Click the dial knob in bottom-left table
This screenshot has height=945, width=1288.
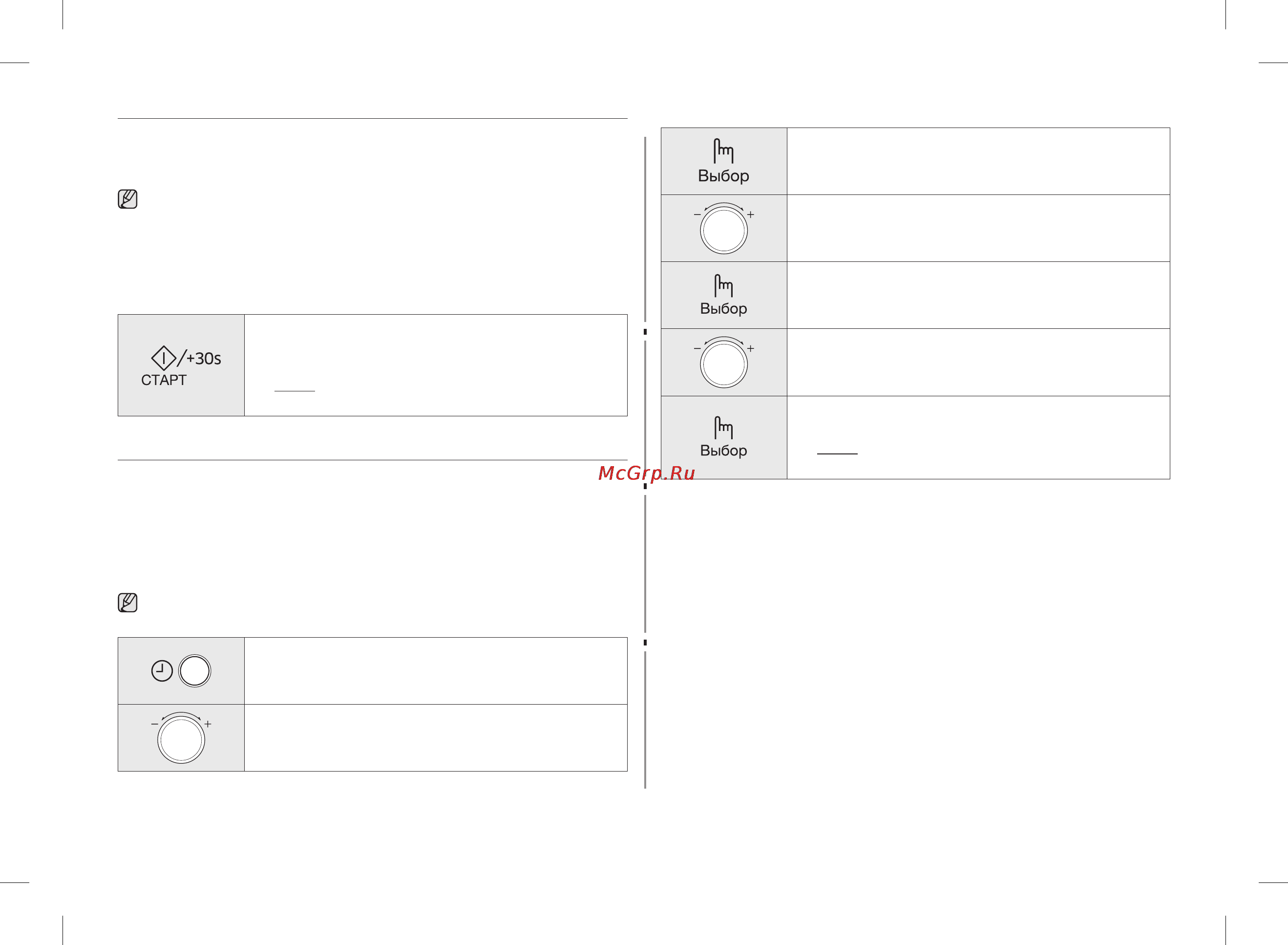tap(181, 739)
